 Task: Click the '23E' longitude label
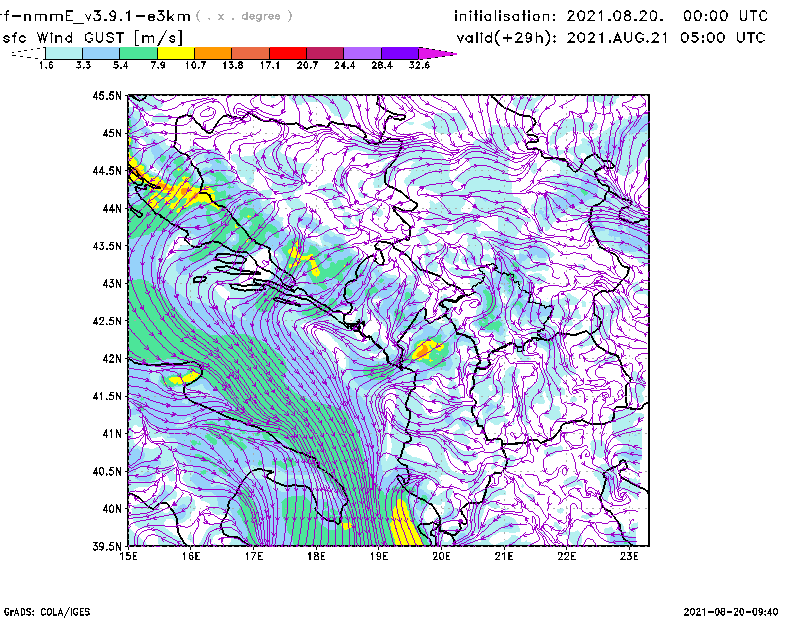[x=629, y=556]
